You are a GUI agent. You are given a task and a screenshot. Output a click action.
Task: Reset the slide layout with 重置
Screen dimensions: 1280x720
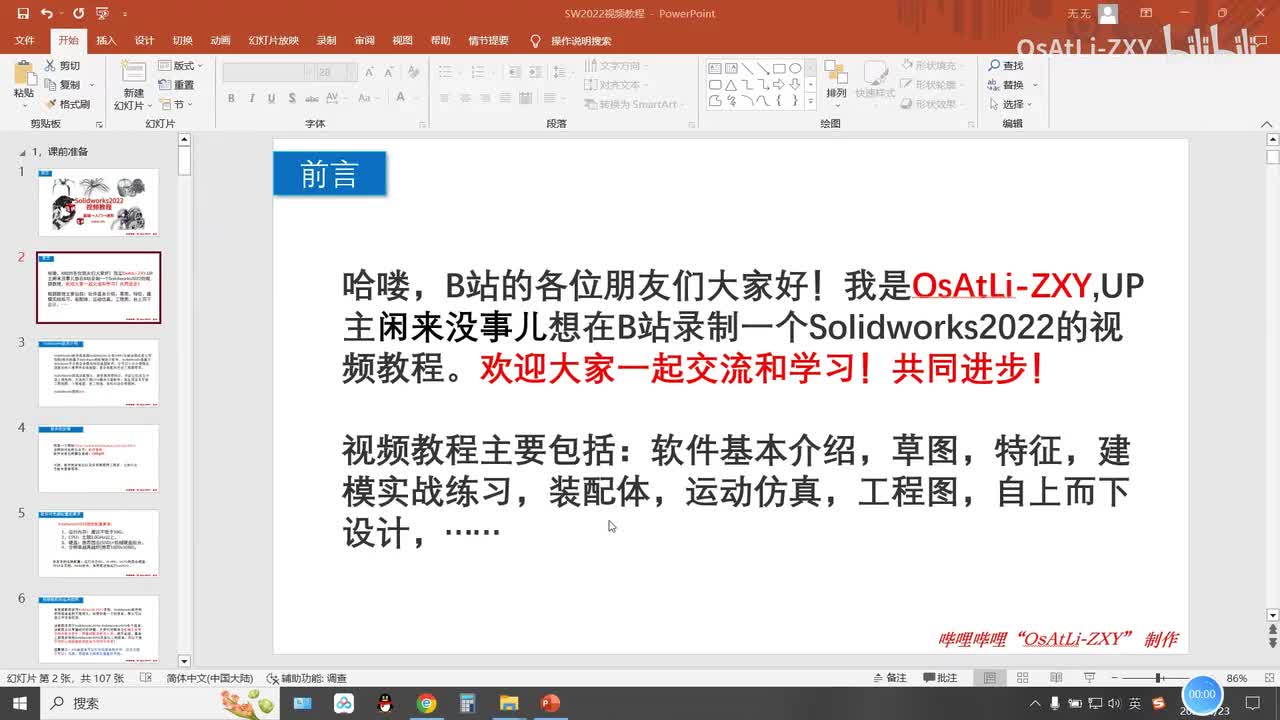click(177, 85)
